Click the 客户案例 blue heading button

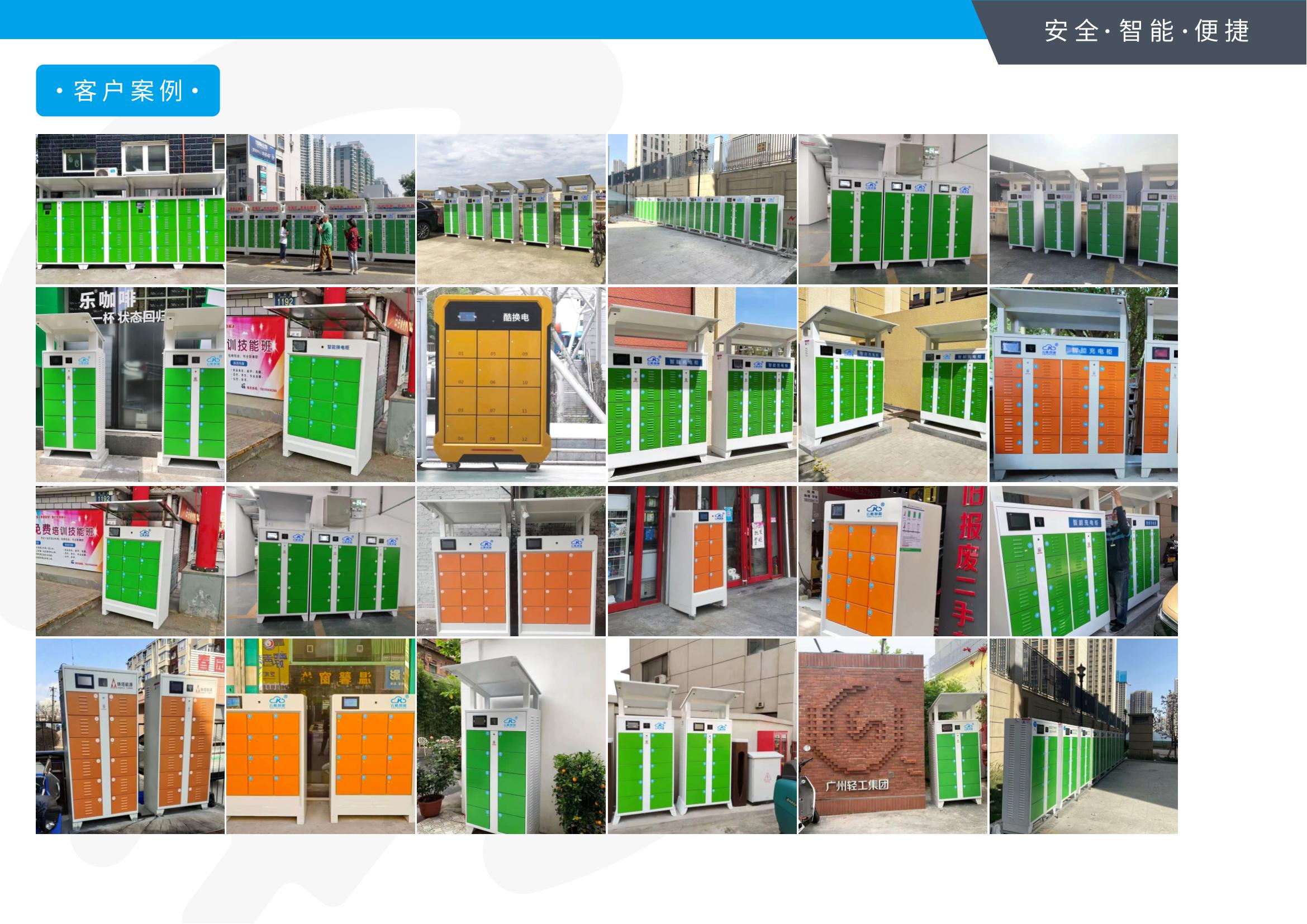click(x=127, y=91)
